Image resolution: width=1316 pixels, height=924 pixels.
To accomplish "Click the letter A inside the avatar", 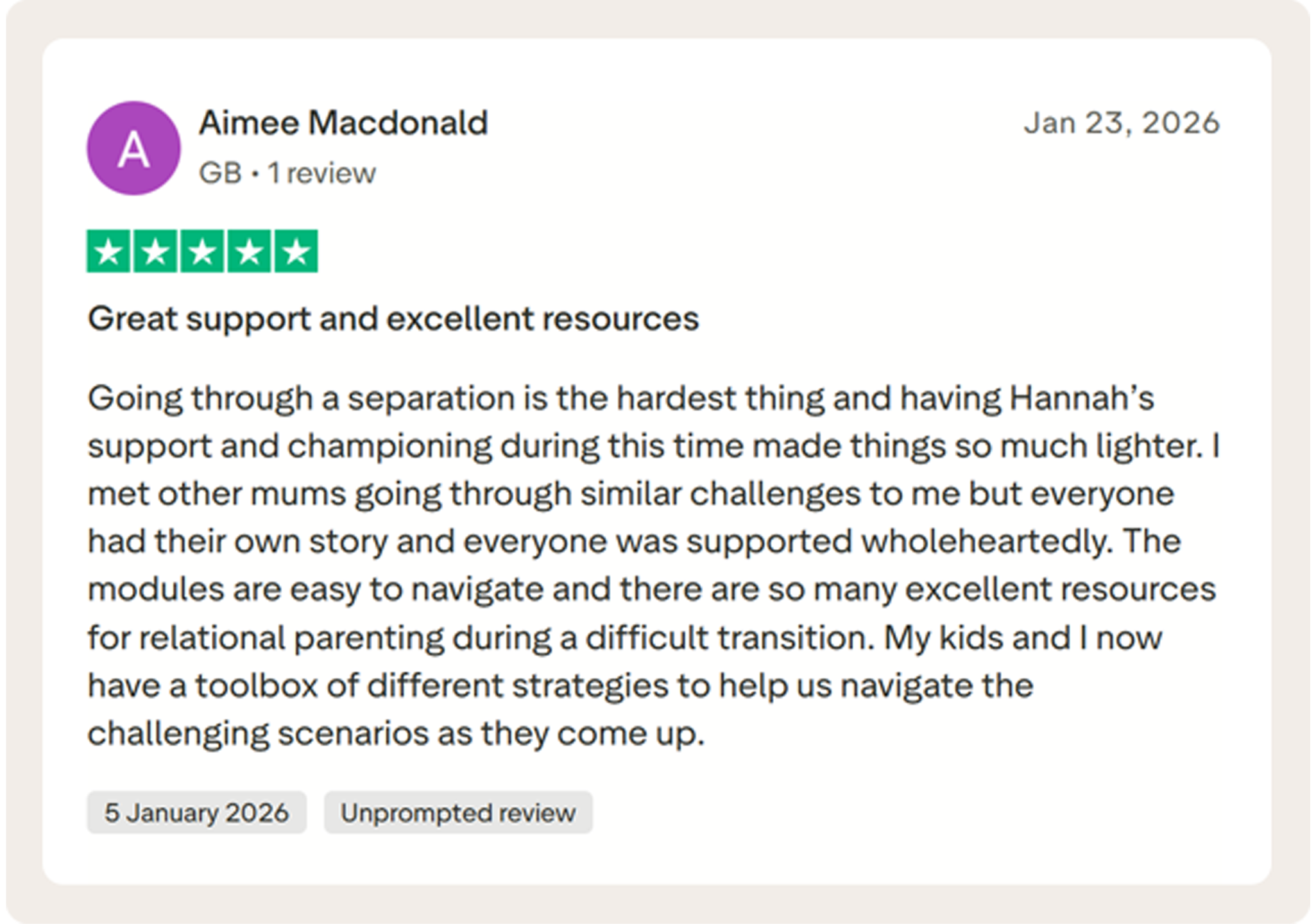I will (133, 150).
